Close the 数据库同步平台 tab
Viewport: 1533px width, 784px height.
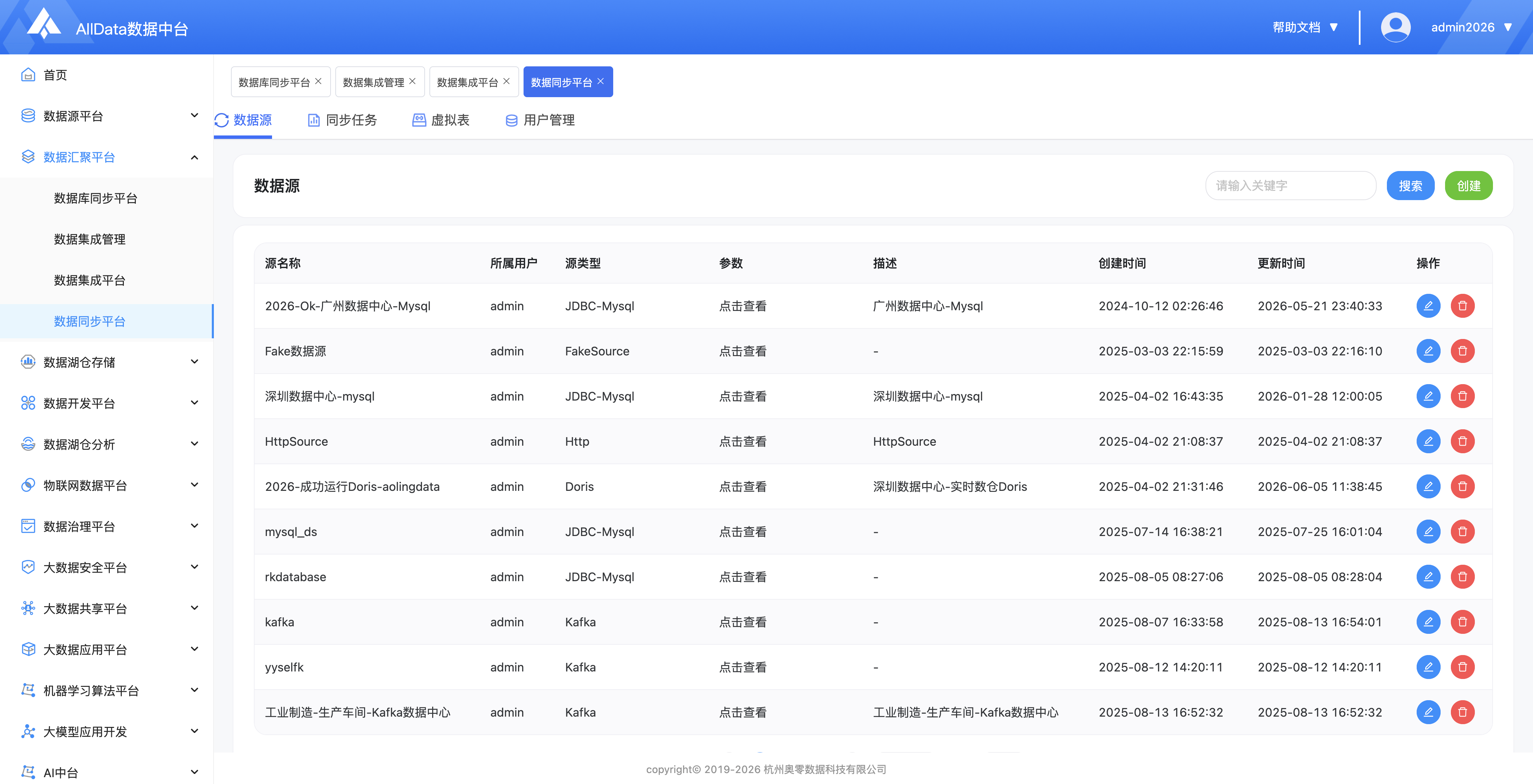[318, 81]
